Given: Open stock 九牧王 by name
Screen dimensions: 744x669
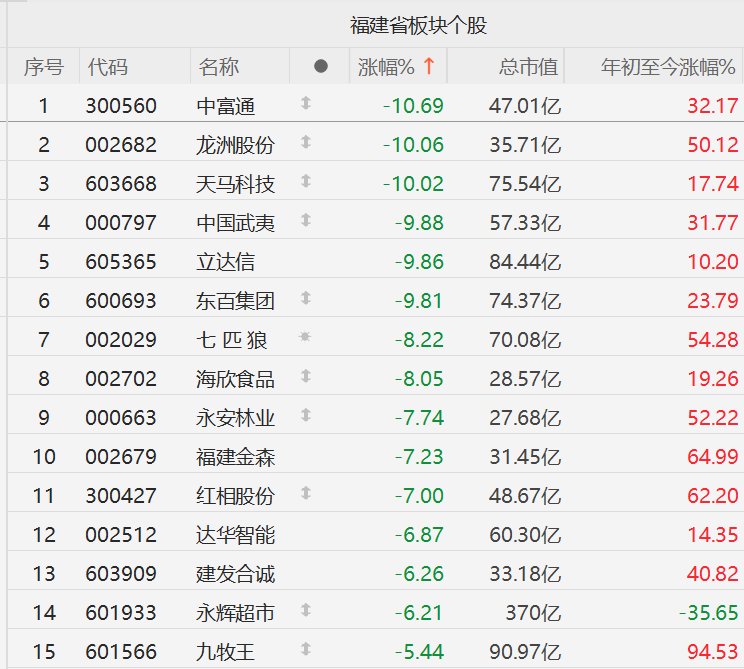Looking at the screenshot, I should [226, 652].
